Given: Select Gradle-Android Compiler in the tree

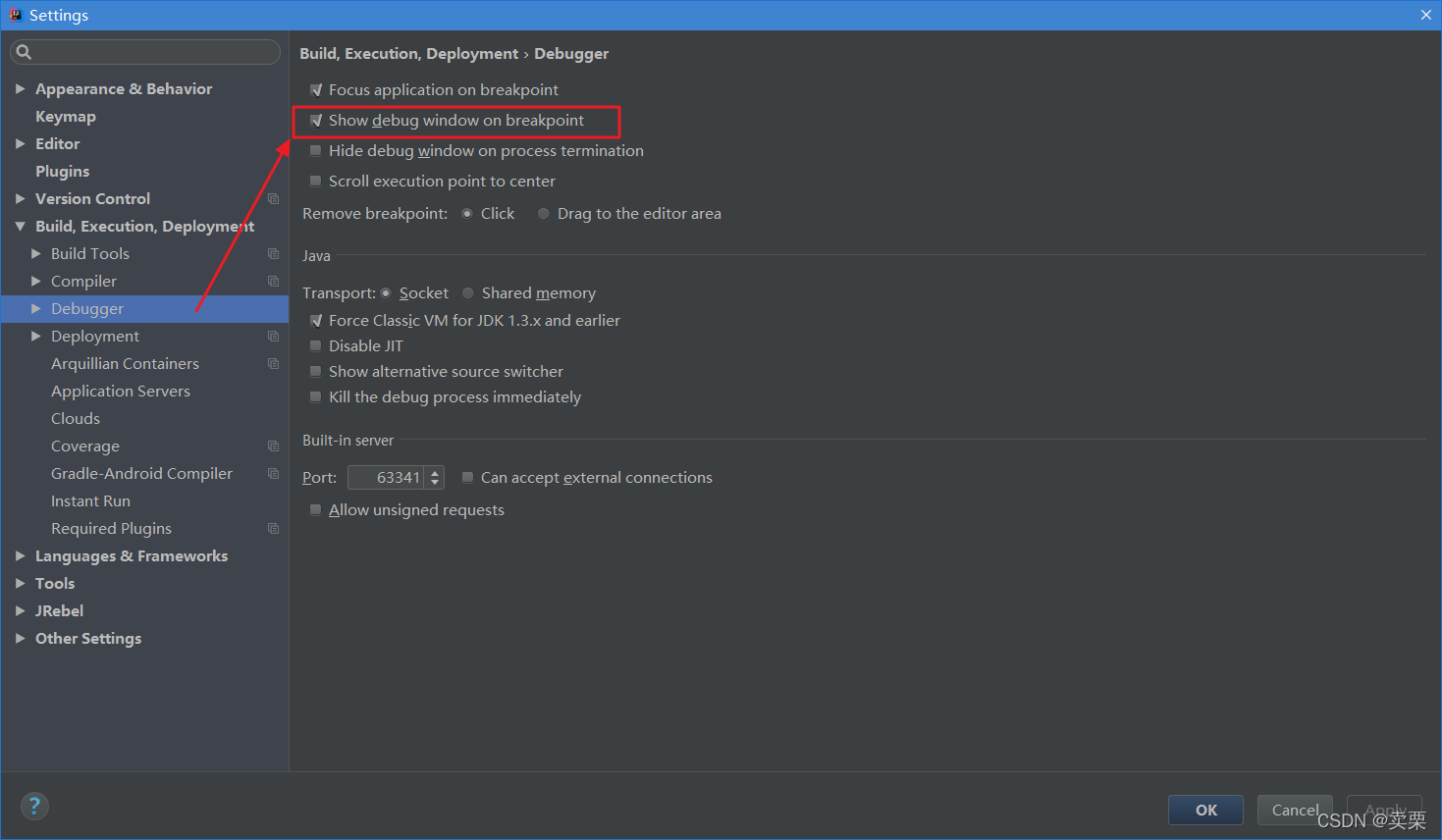Looking at the screenshot, I should [141, 474].
